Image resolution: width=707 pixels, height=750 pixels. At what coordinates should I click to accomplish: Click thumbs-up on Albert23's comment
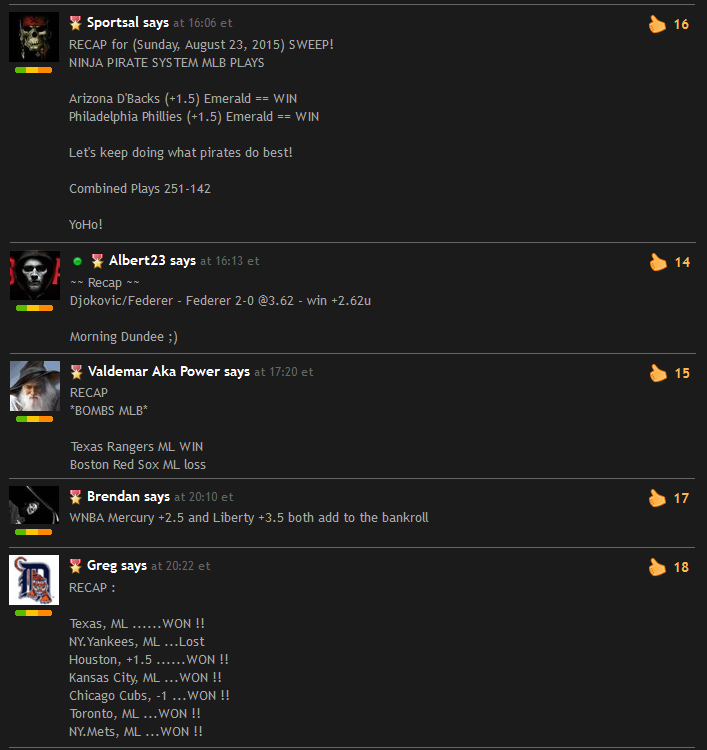[658, 262]
